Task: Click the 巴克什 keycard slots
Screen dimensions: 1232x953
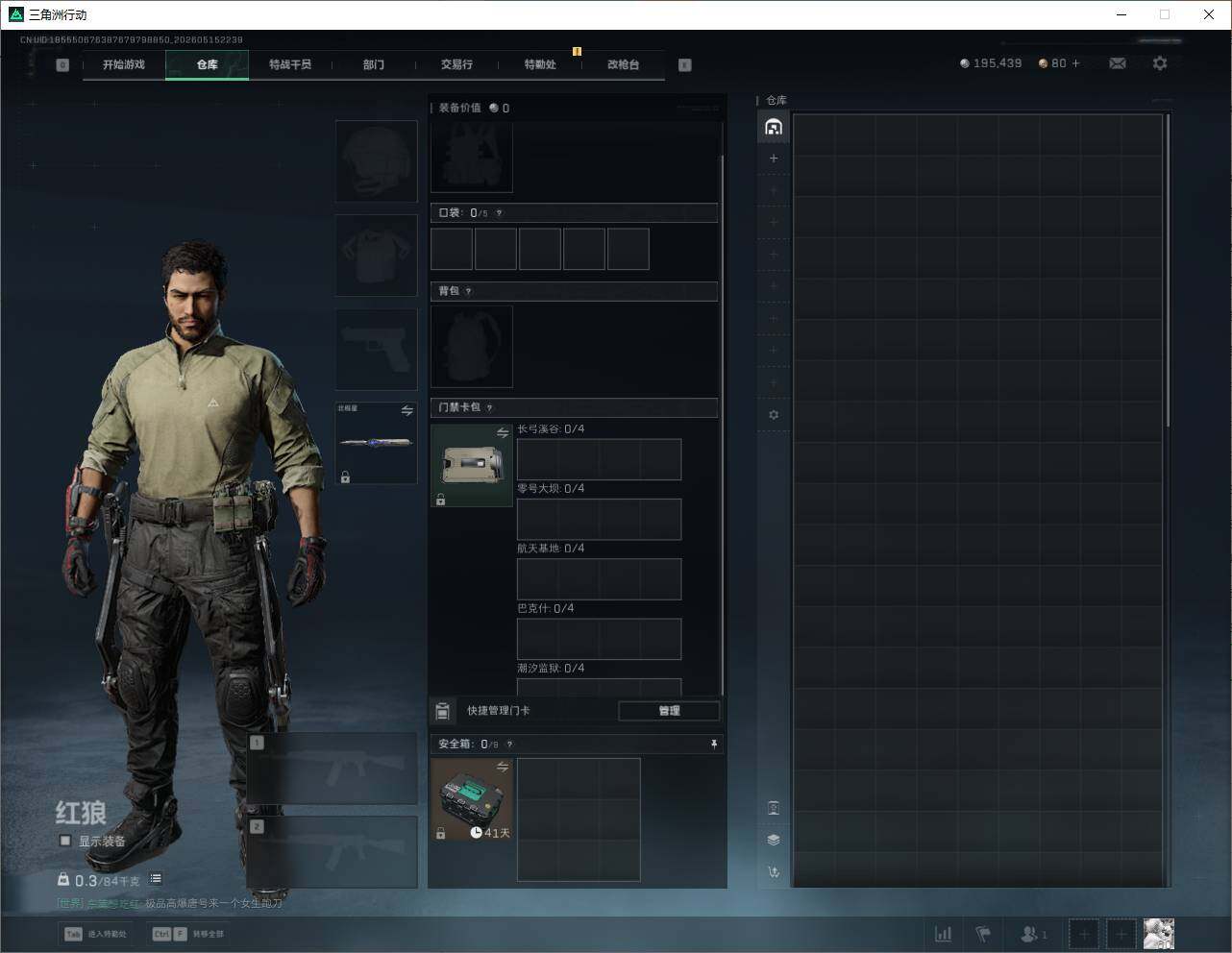Action: [x=600, y=639]
